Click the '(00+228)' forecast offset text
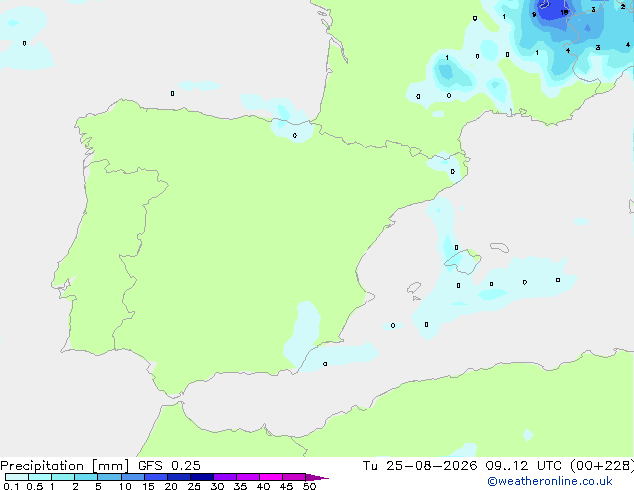The image size is (634, 490). [602, 466]
